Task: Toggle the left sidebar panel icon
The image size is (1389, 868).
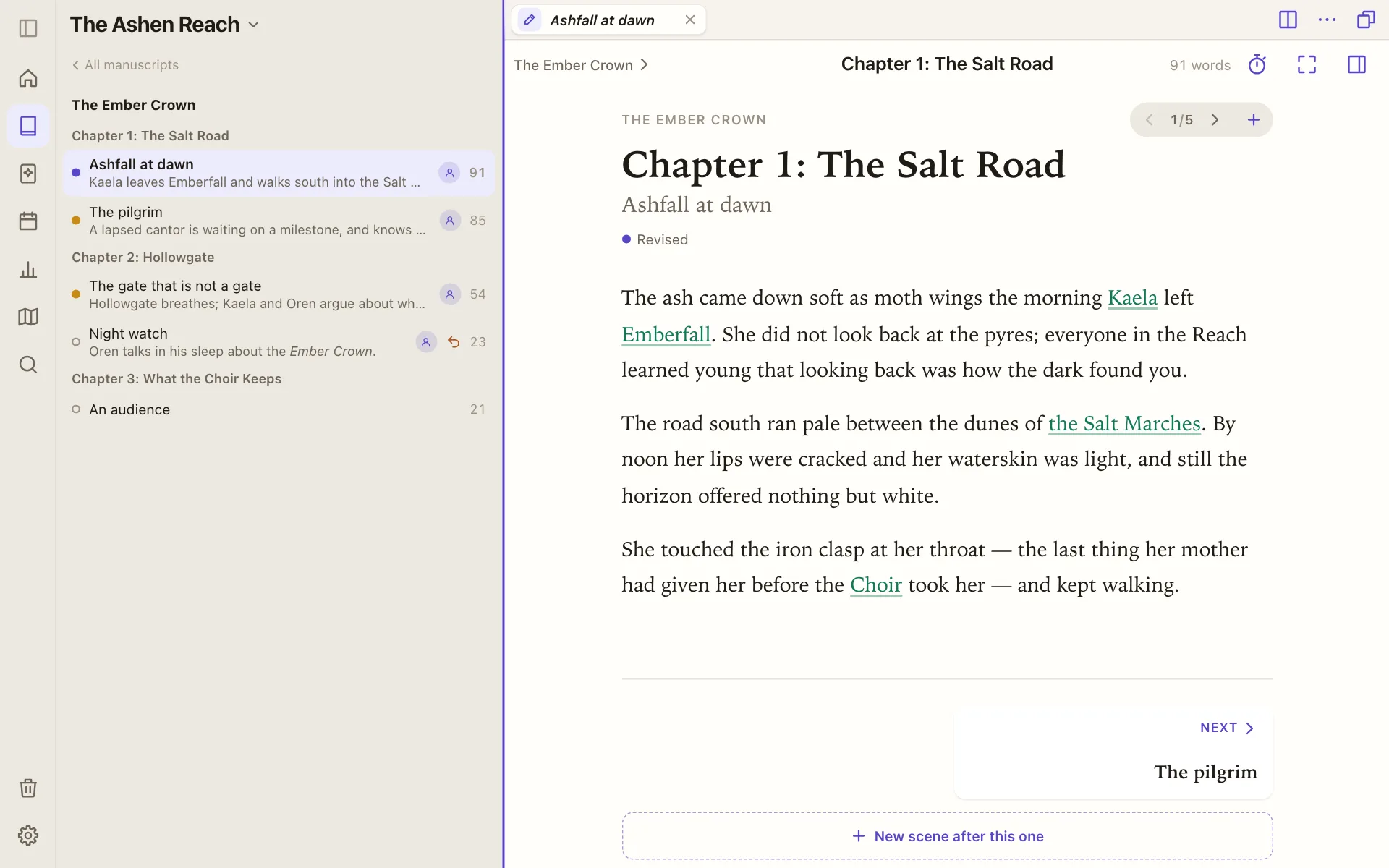Action: point(28,28)
